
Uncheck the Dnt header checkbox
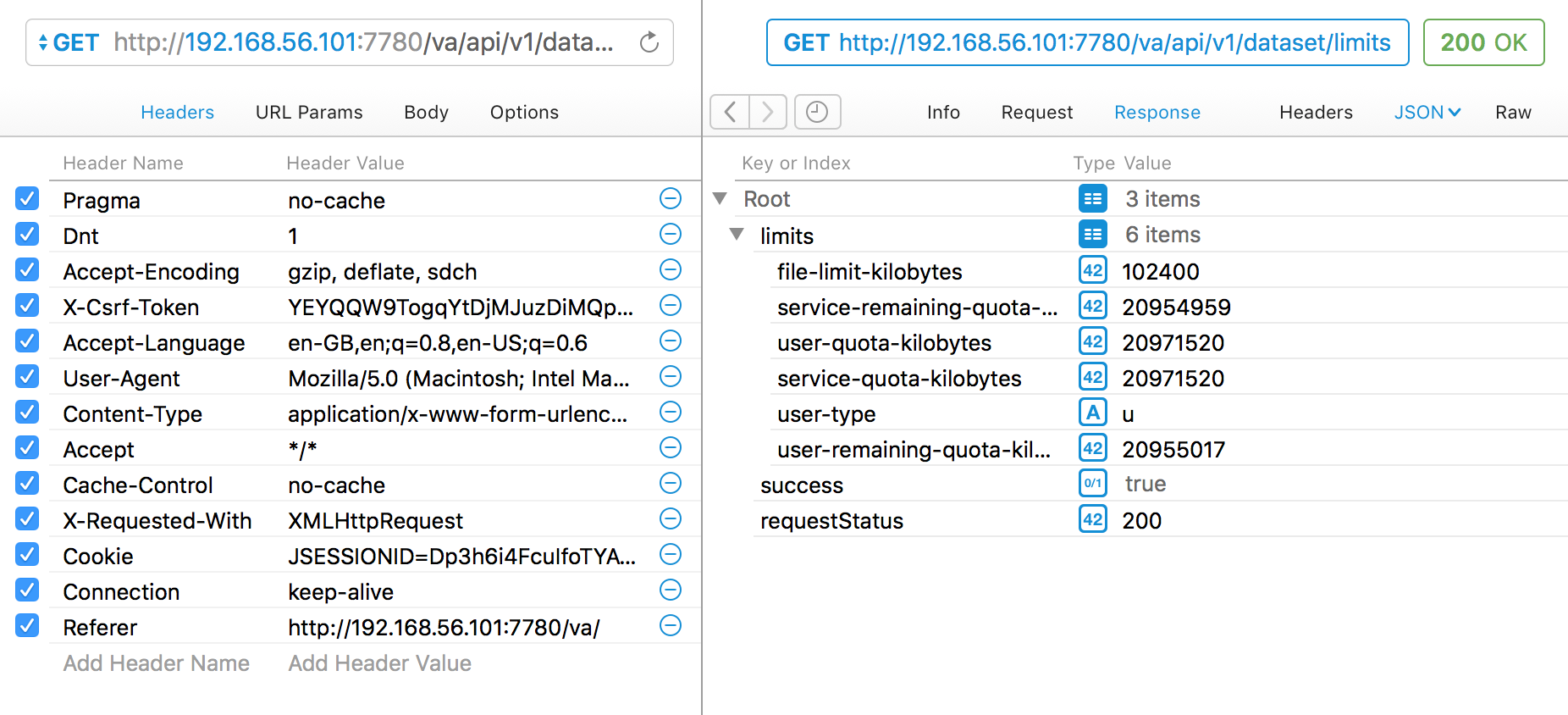27,235
